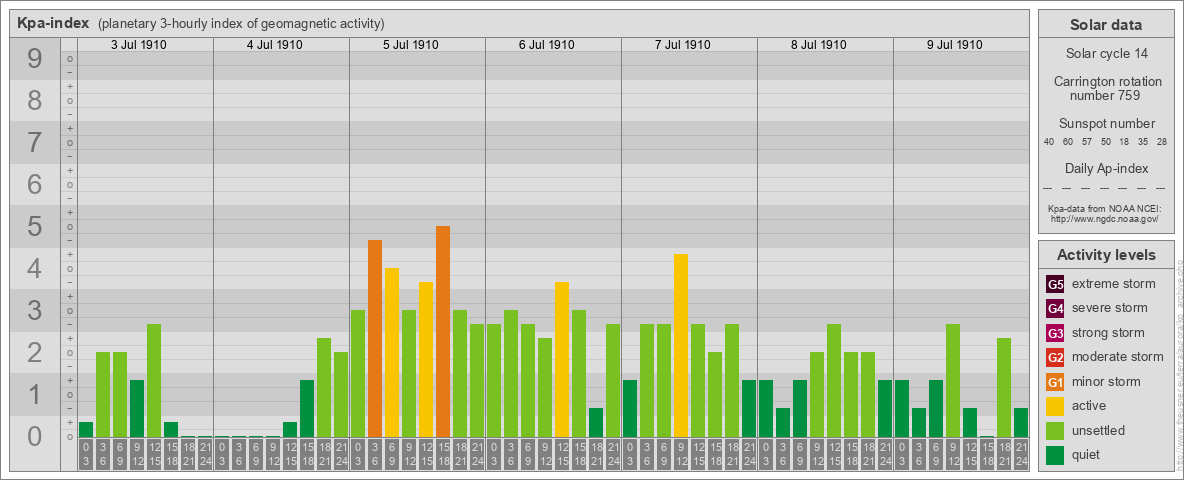Screen dimensions: 1184x480
Task: Select the '6 Jul 1910' date header
Action: pyautogui.click(x=547, y=45)
